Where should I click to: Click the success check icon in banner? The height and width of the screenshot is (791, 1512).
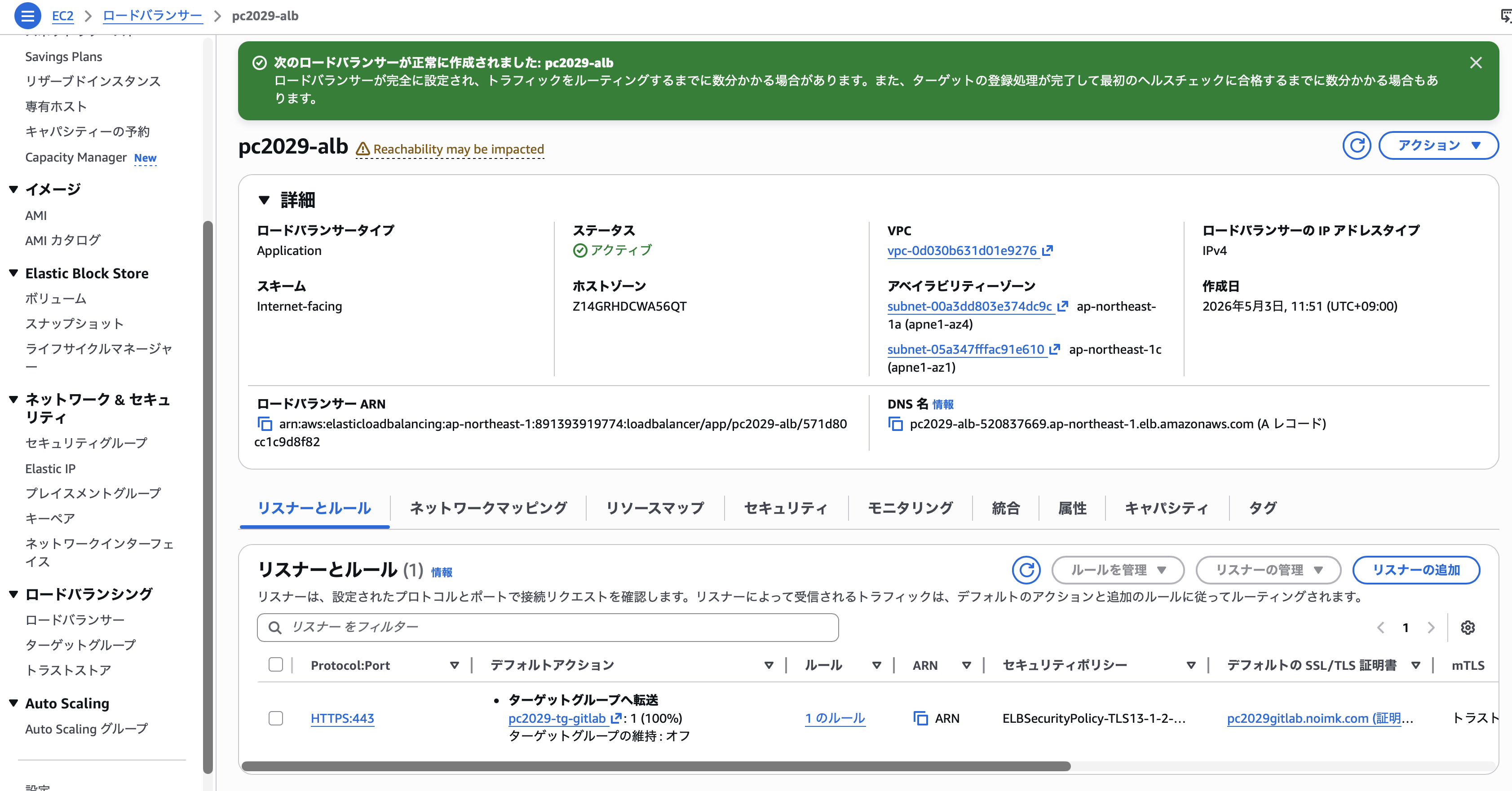259,63
